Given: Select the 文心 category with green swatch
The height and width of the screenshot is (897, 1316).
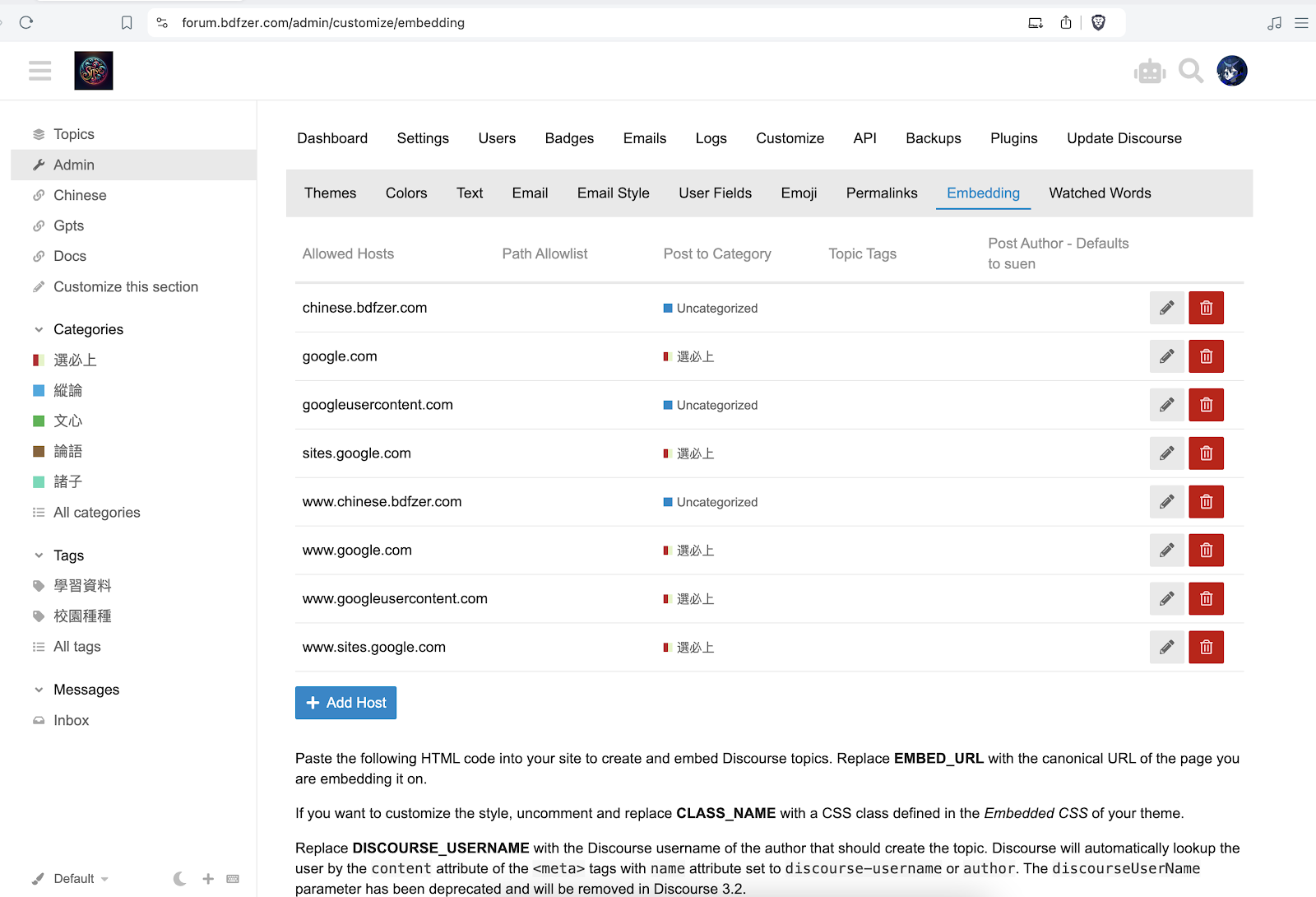Looking at the screenshot, I should (67, 421).
